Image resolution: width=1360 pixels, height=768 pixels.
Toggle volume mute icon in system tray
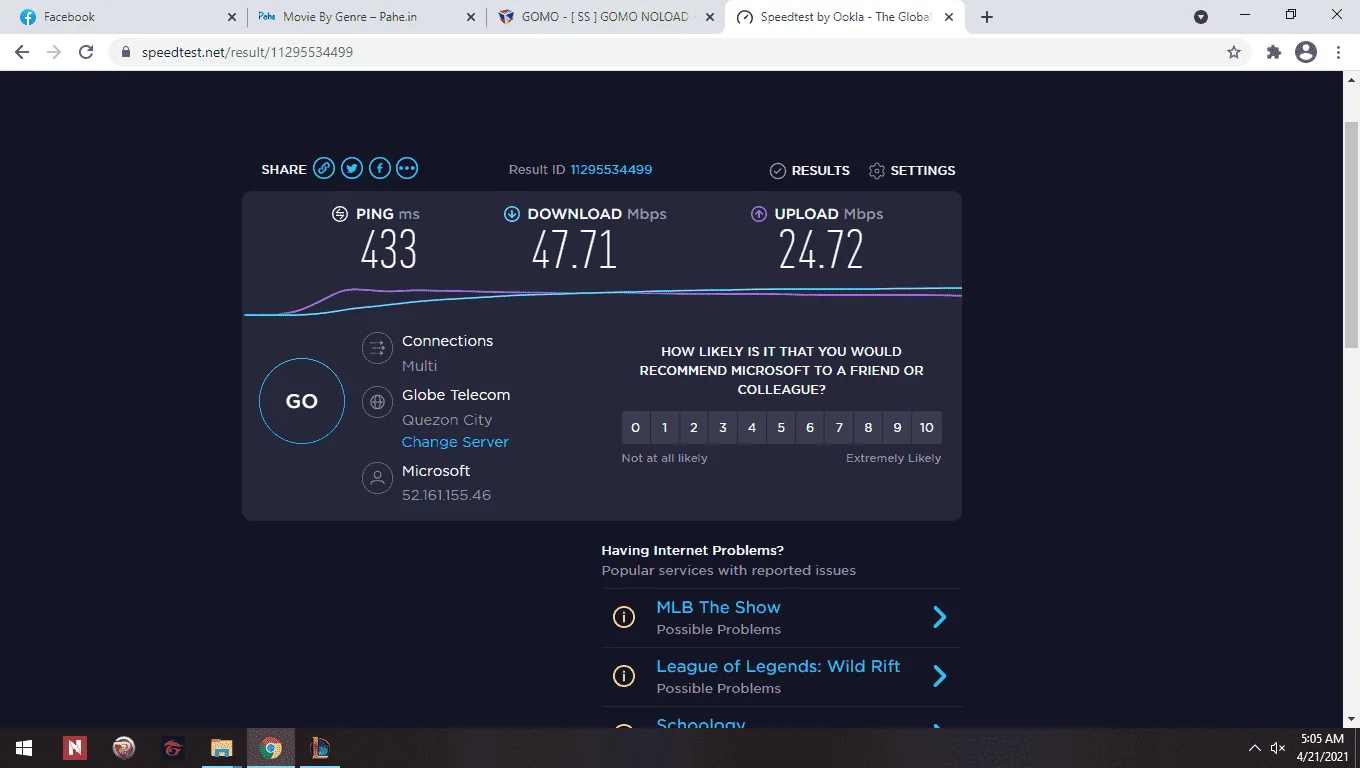1278,748
